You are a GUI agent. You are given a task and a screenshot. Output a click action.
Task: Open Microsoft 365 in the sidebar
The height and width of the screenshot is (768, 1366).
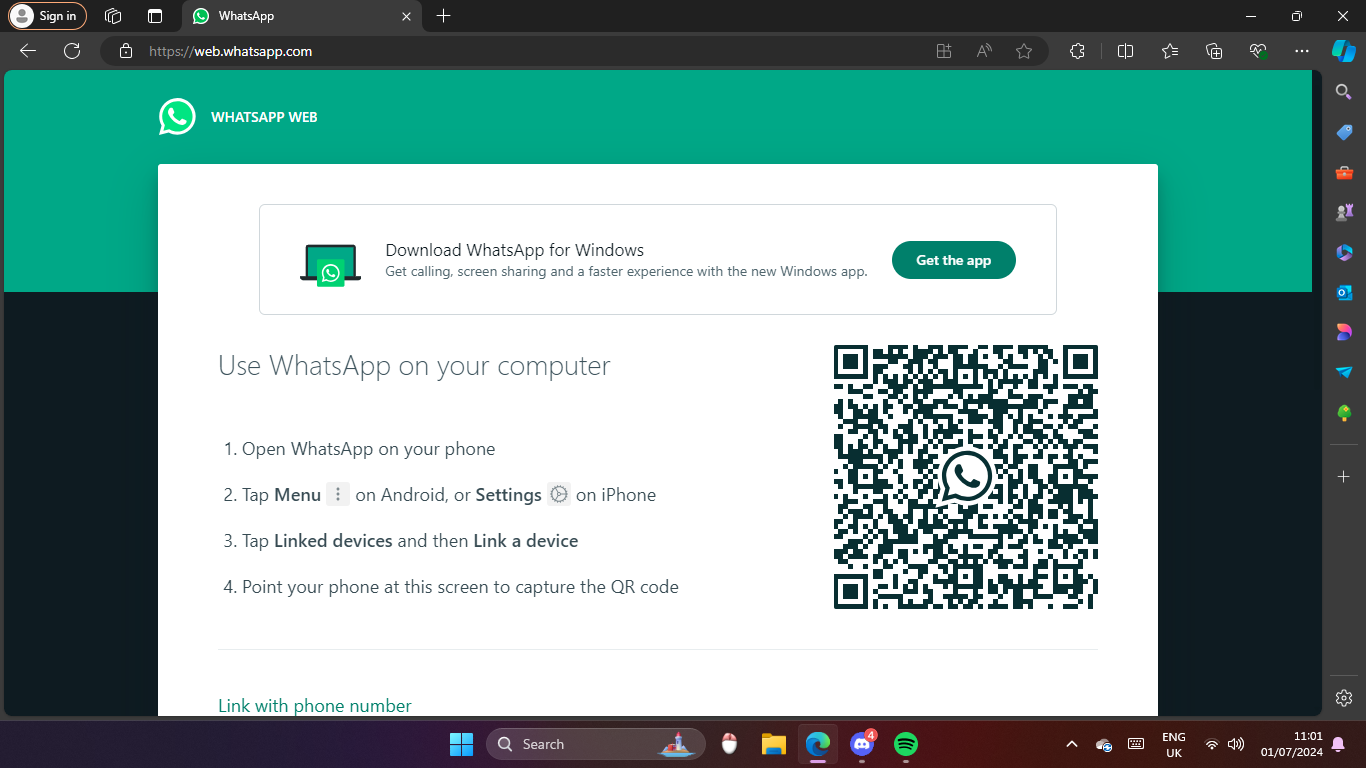1344,252
